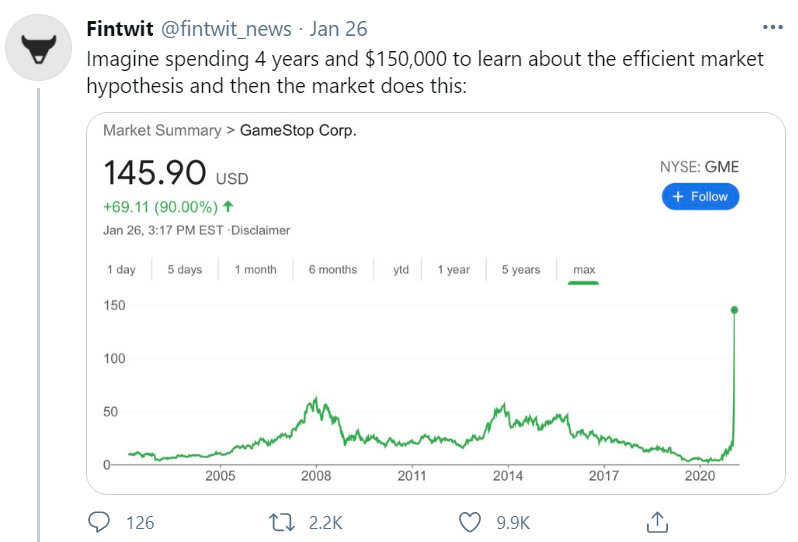Select the ytd chart range
The height and width of the screenshot is (542, 798).
click(x=401, y=269)
